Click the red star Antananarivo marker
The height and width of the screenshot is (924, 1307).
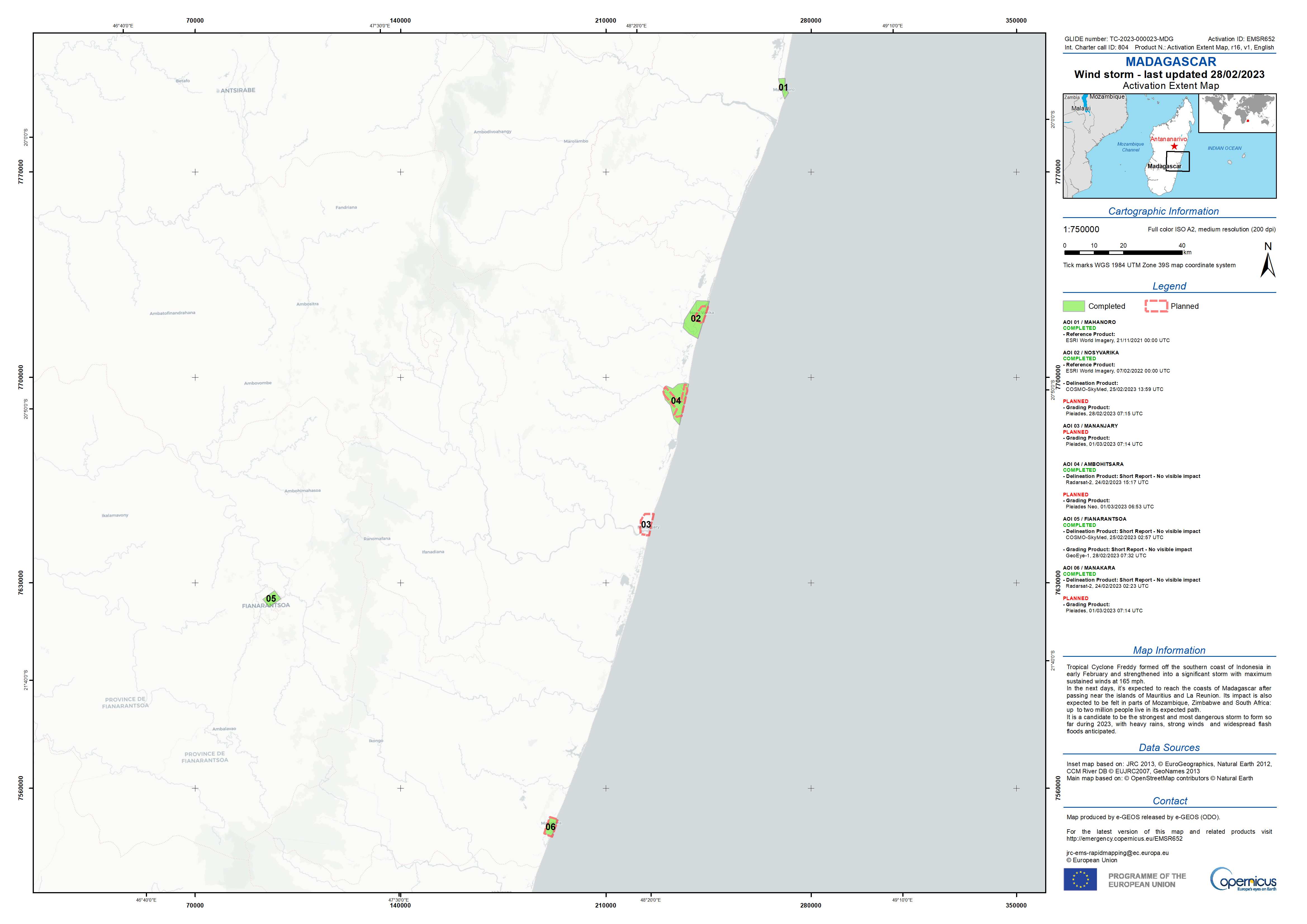[x=1174, y=146]
